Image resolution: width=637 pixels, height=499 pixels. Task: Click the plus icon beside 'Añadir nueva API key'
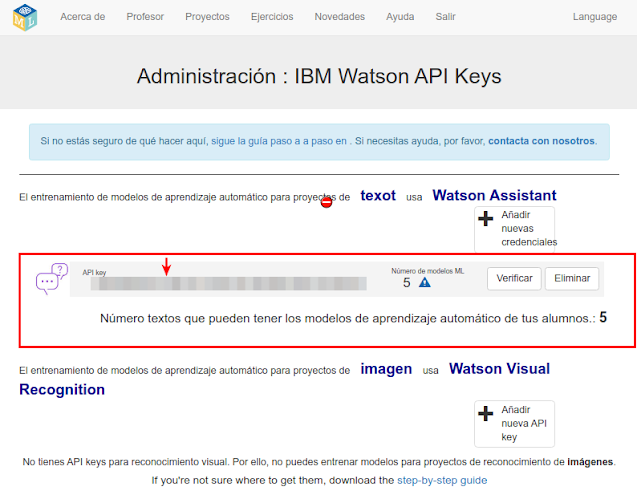(485, 414)
